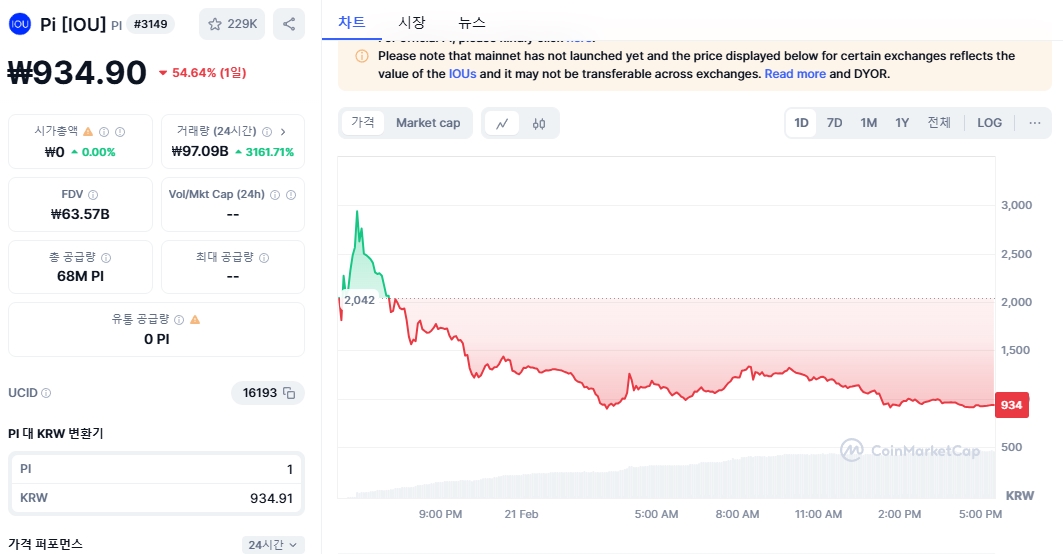Click second info icon beside 시가총액
1063x554 pixels.
pos(120,132)
